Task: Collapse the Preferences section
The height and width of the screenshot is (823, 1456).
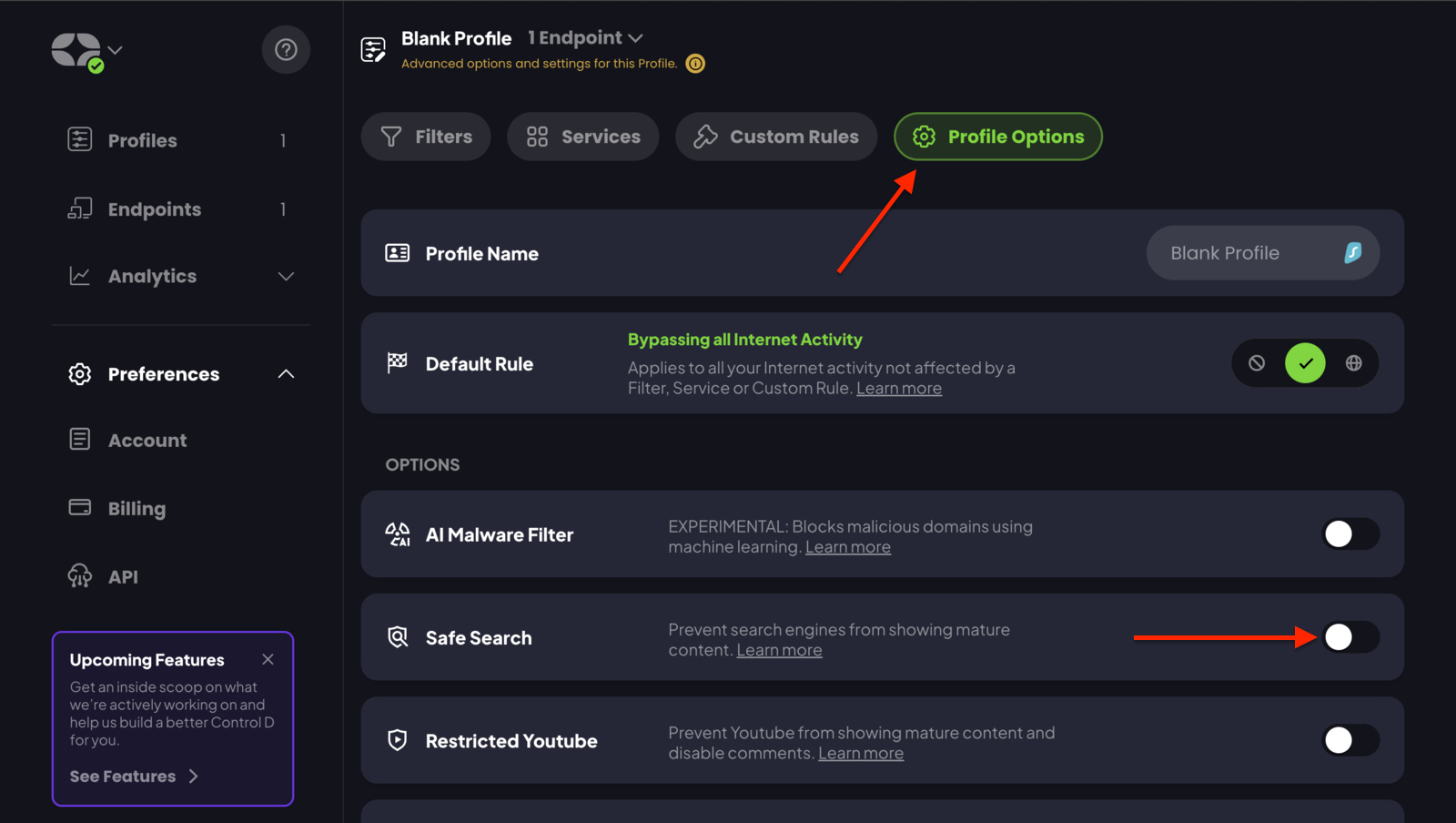Action: coord(286,373)
